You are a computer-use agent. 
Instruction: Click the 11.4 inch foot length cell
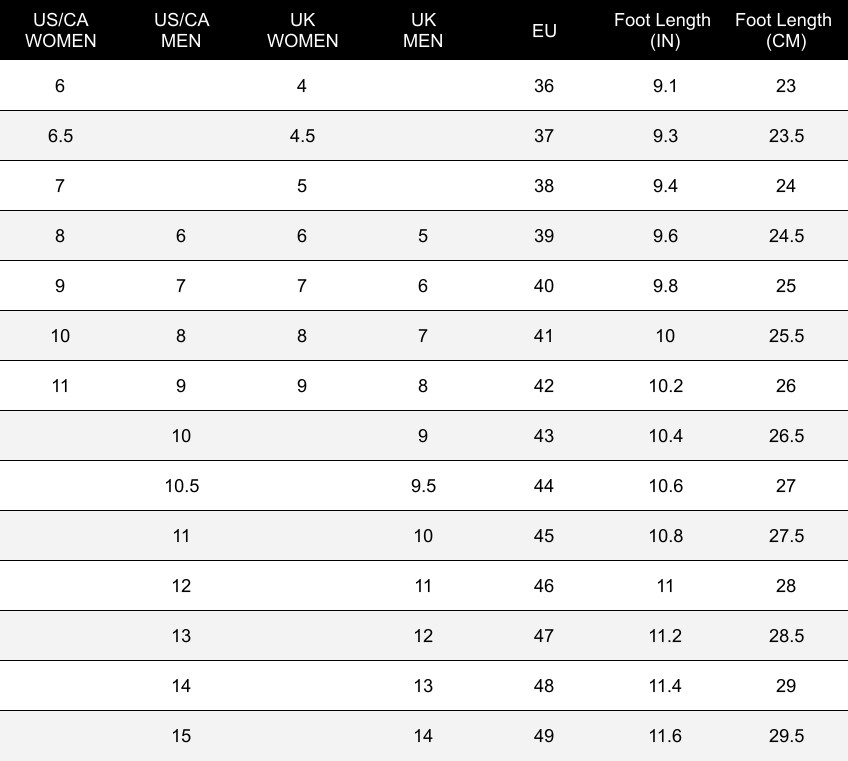coord(665,686)
